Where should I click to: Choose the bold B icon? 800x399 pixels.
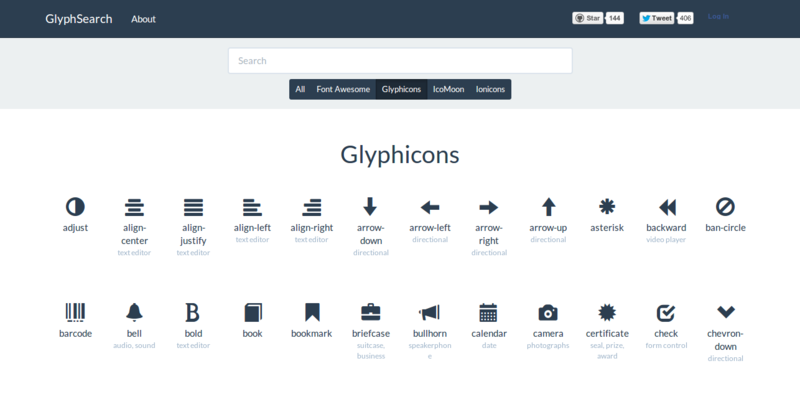pyautogui.click(x=192, y=312)
